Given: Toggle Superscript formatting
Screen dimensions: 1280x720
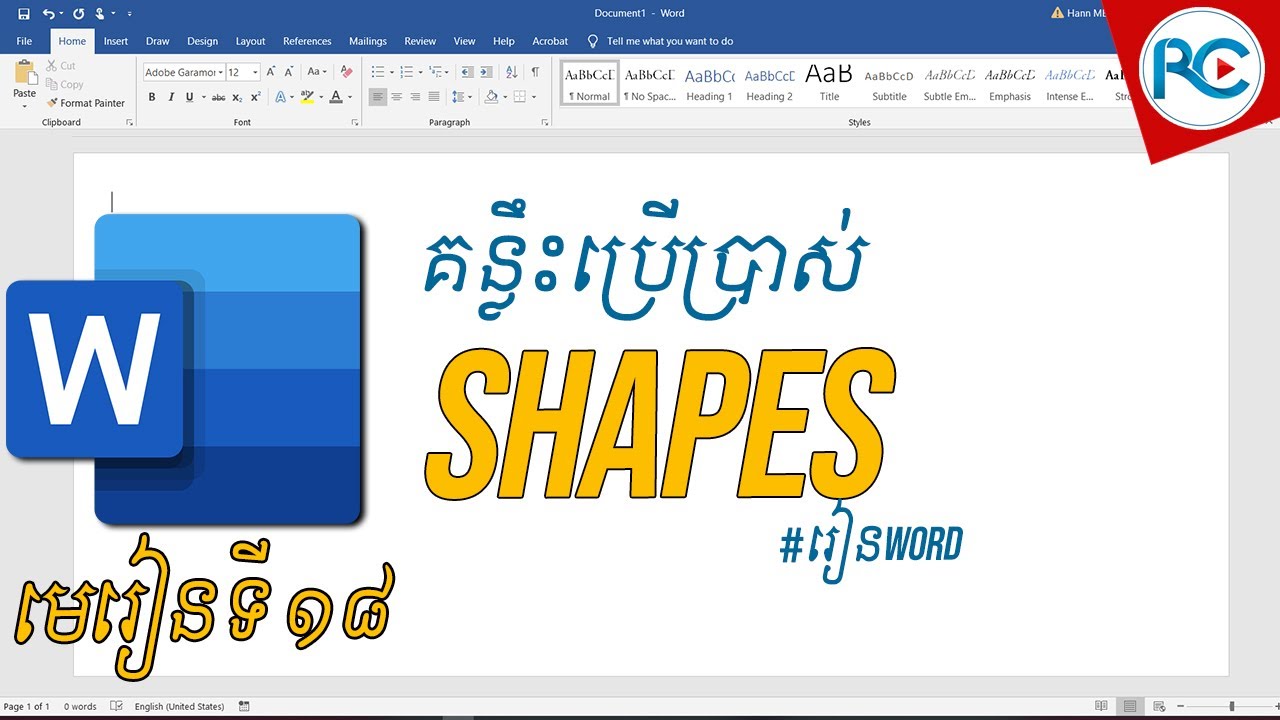Looking at the screenshot, I should (x=256, y=97).
